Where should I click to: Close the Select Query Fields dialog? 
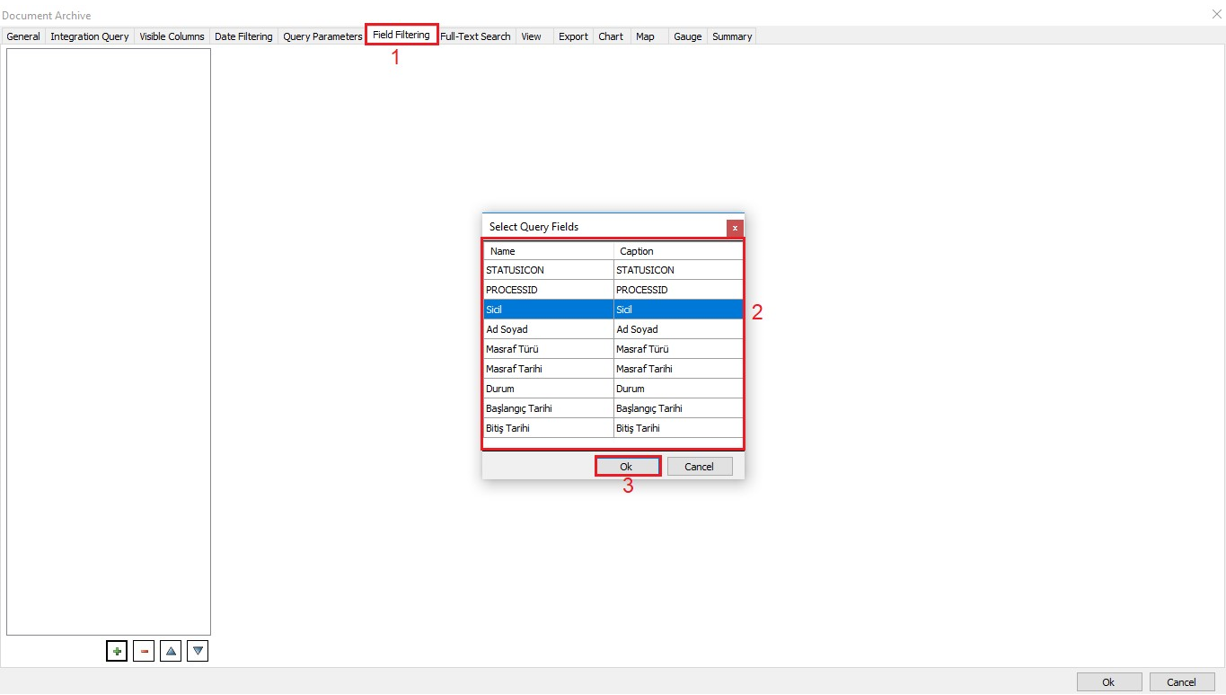734,228
